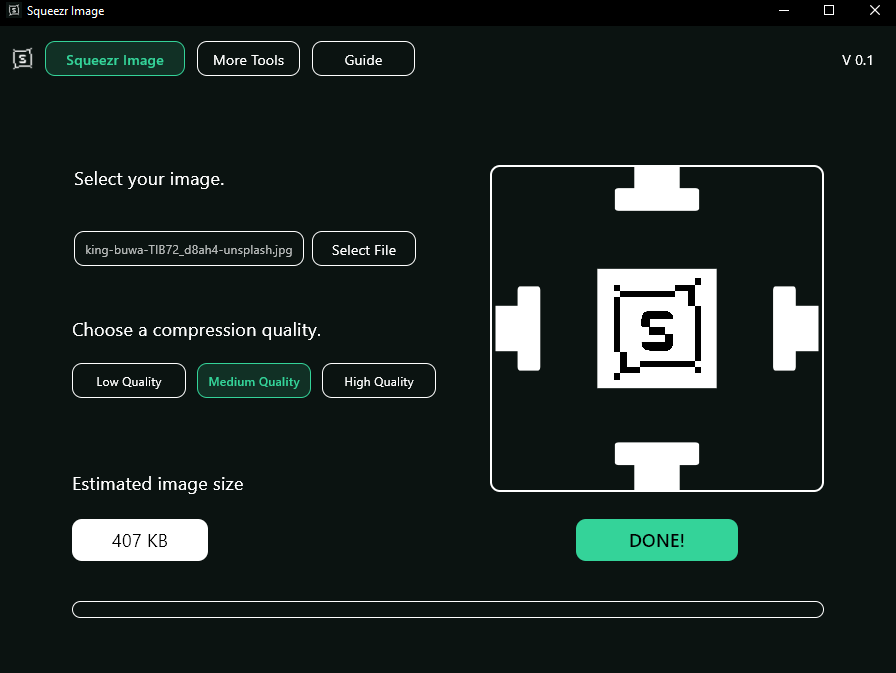Click the Squeezr logo icon beside the tabs
The image size is (896, 673).
click(x=22, y=59)
